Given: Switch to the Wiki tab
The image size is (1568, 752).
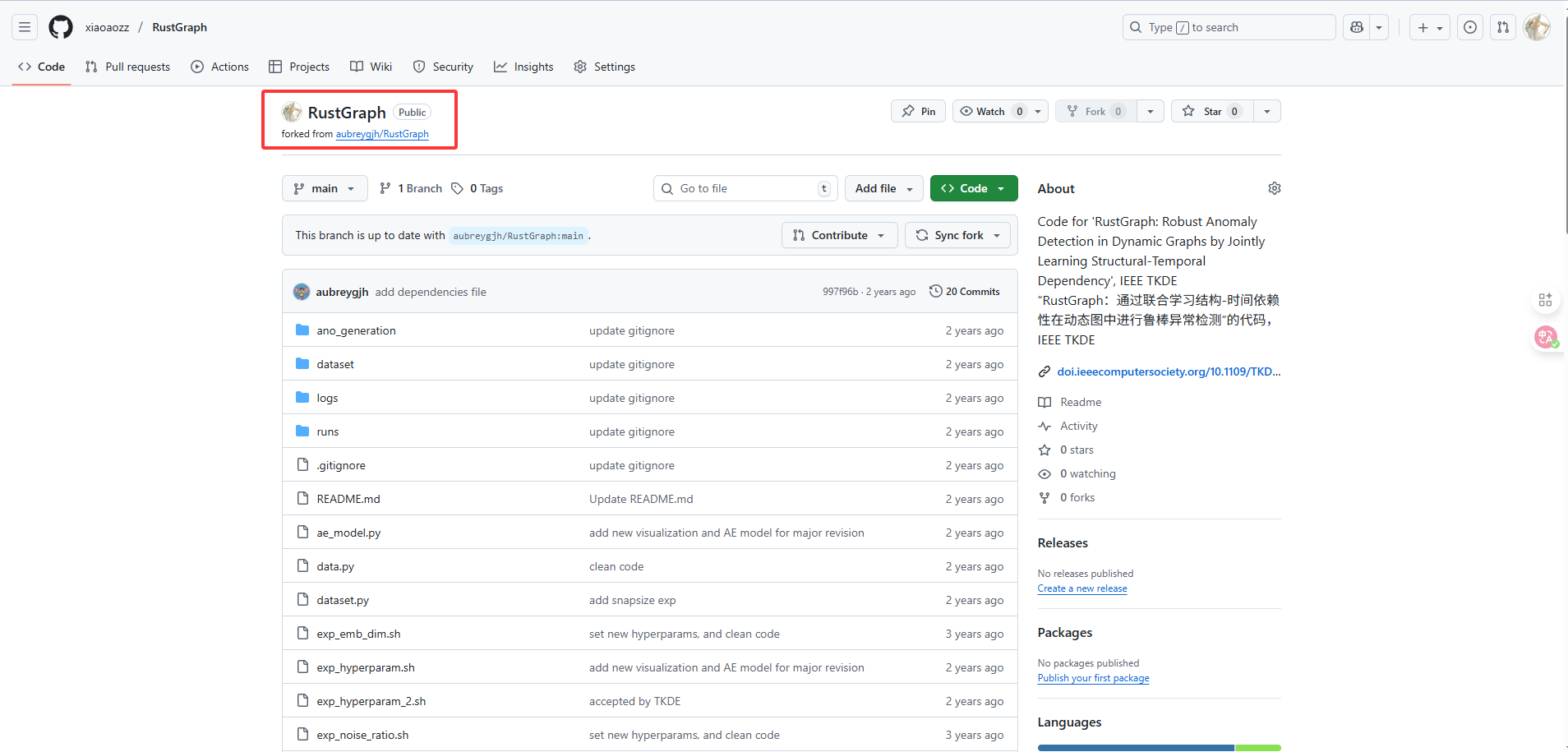Looking at the screenshot, I should tap(371, 67).
